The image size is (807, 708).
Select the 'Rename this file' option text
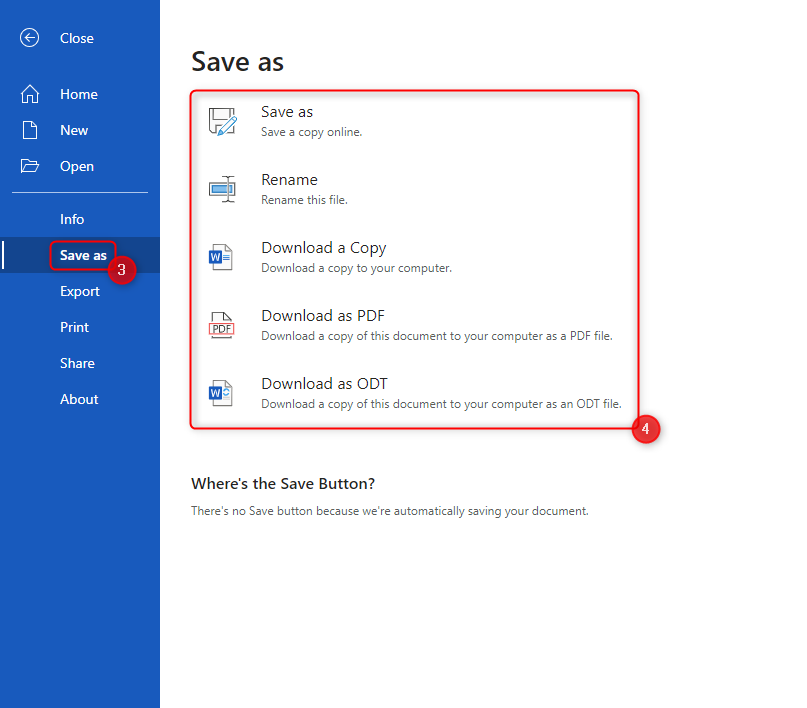coord(304,200)
